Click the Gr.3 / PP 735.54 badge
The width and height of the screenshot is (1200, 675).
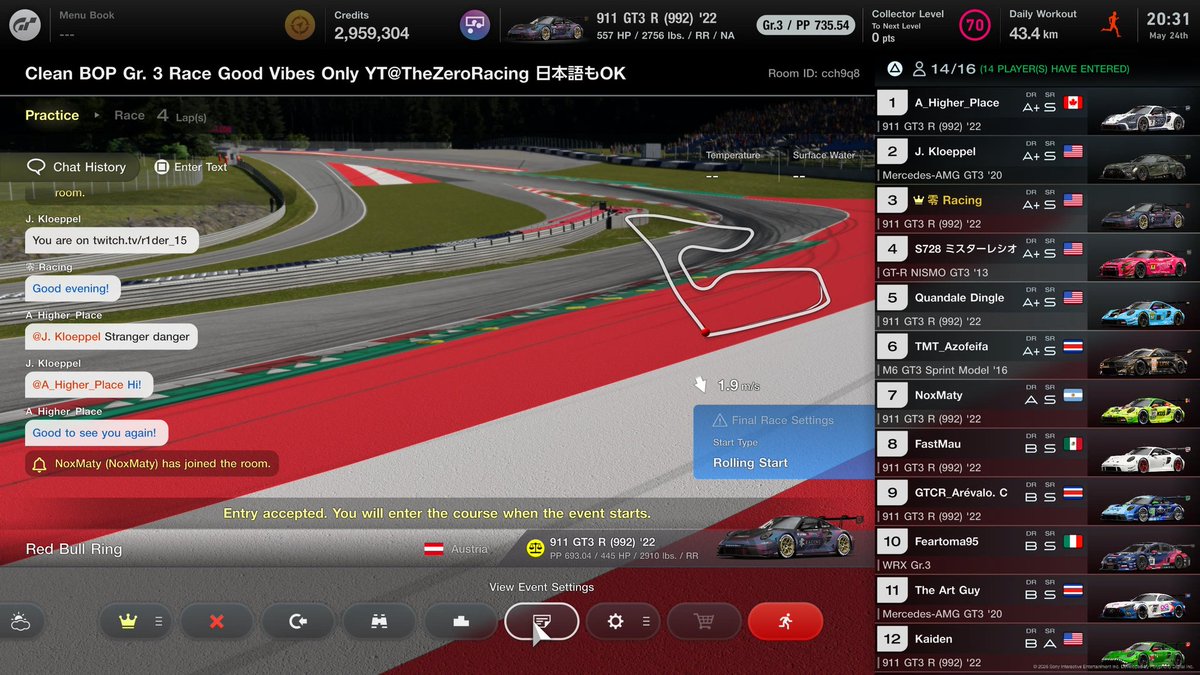806,25
